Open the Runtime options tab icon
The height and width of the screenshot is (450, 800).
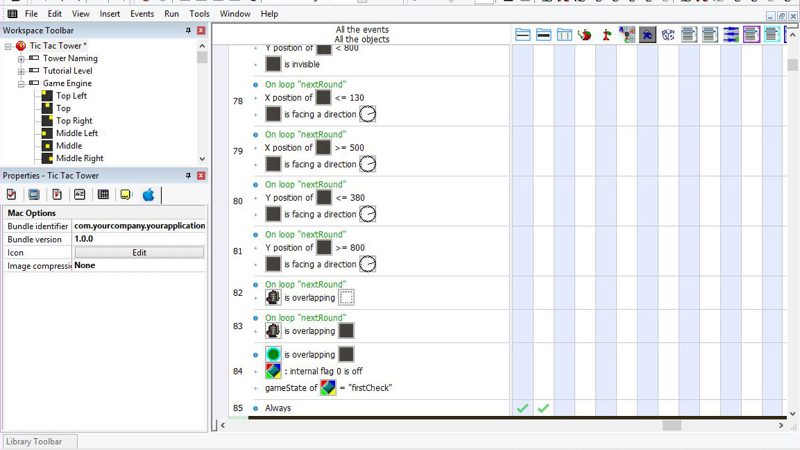point(57,194)
